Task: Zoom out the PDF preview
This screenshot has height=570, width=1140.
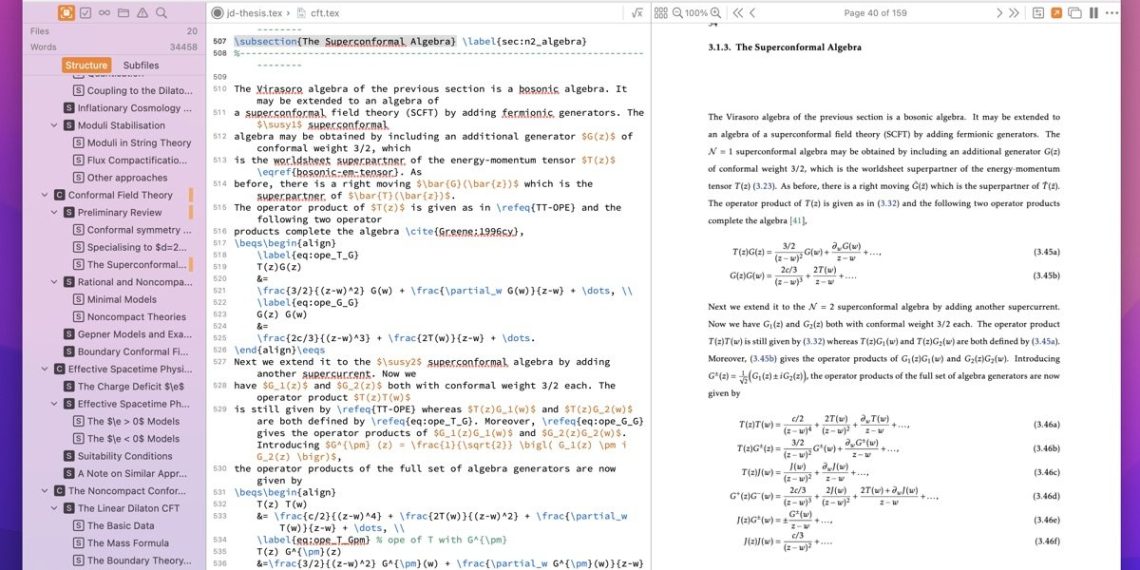Action: tap(677, 13)
